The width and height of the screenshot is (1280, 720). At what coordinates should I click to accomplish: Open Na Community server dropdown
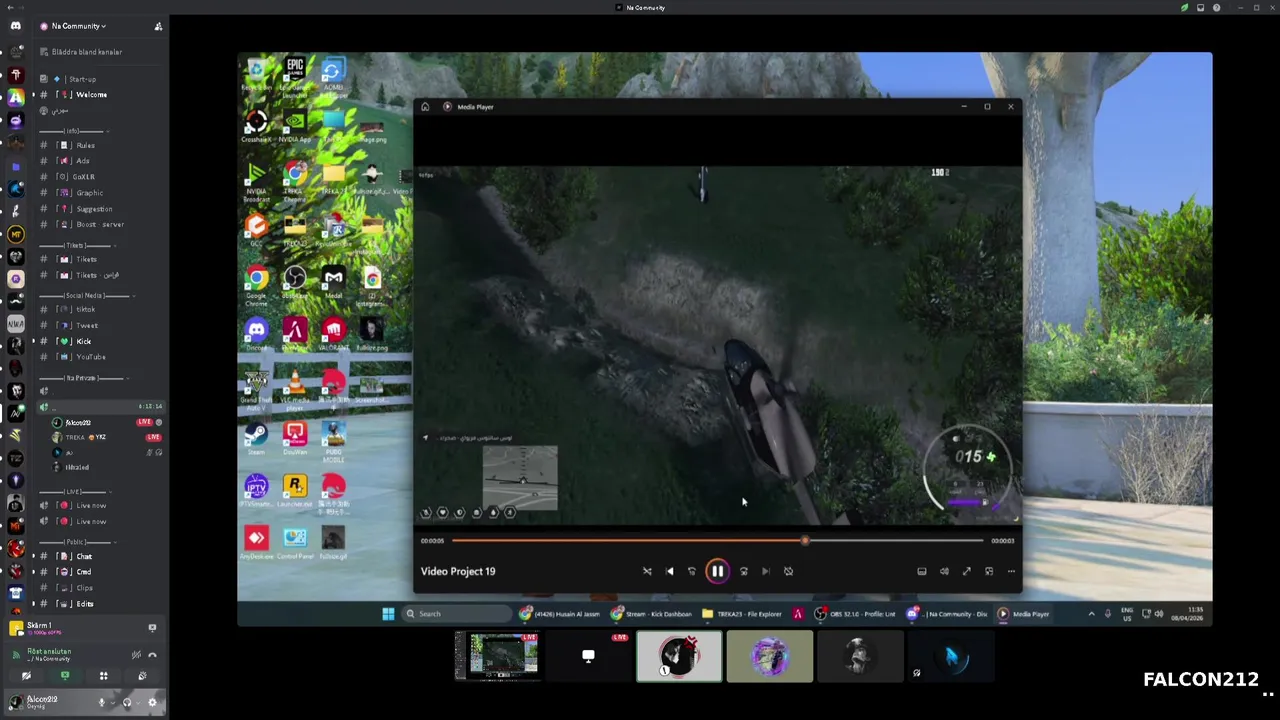click(78, 26)
